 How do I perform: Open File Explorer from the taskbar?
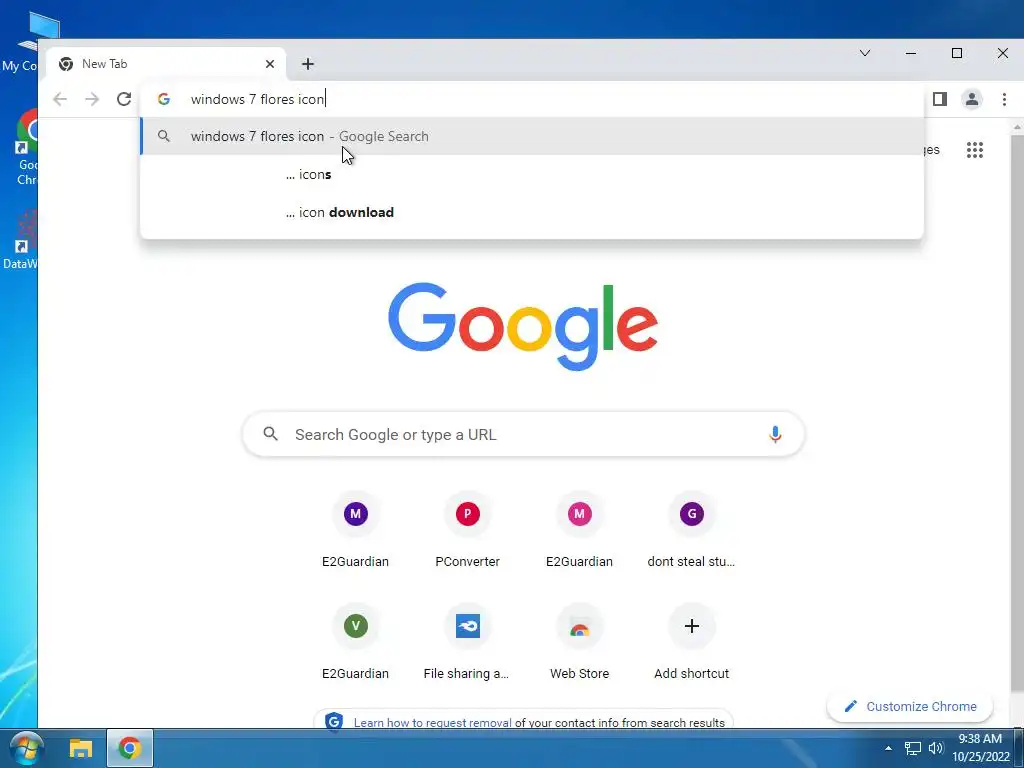[x=80, y=748]
